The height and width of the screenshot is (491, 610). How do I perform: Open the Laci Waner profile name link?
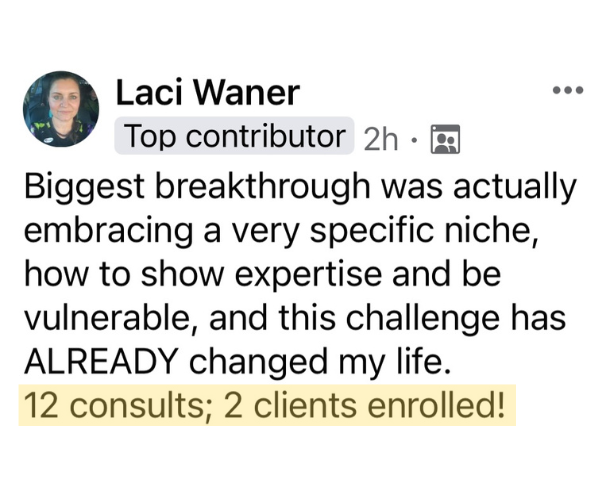207,92
